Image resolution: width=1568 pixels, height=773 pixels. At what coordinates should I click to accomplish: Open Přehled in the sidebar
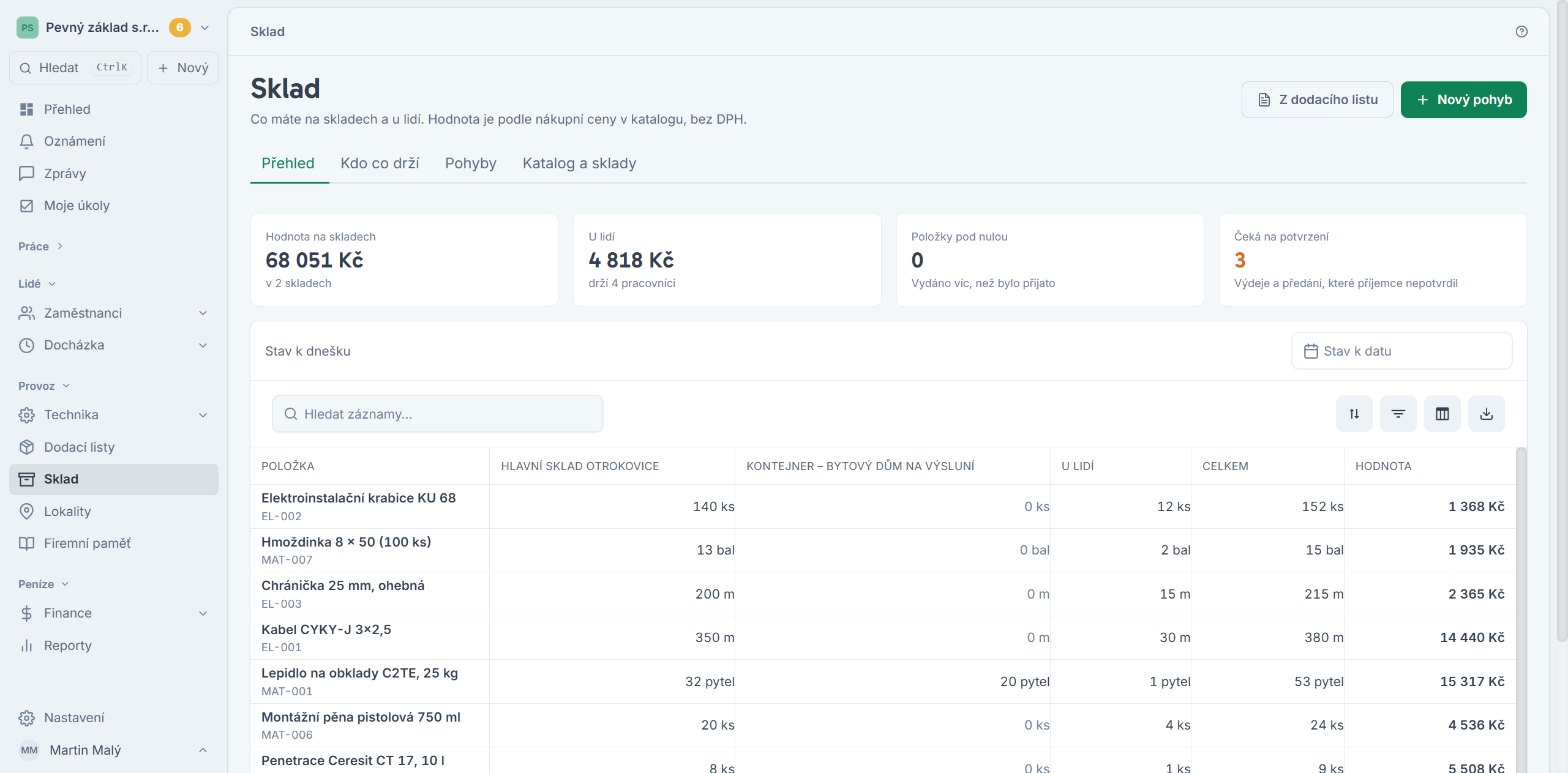[x=113, y=109]
